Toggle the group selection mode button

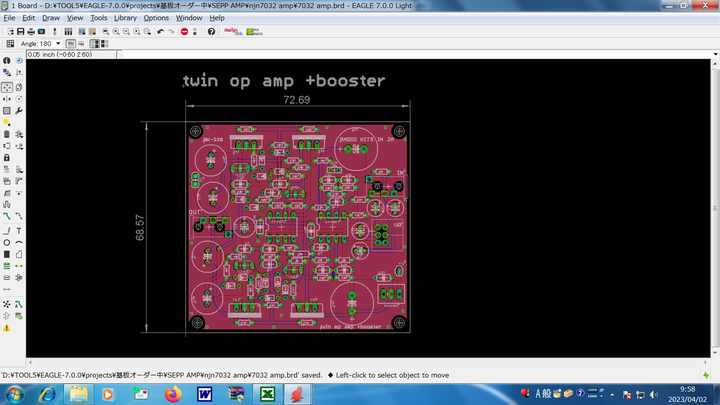tap(94, 44)
